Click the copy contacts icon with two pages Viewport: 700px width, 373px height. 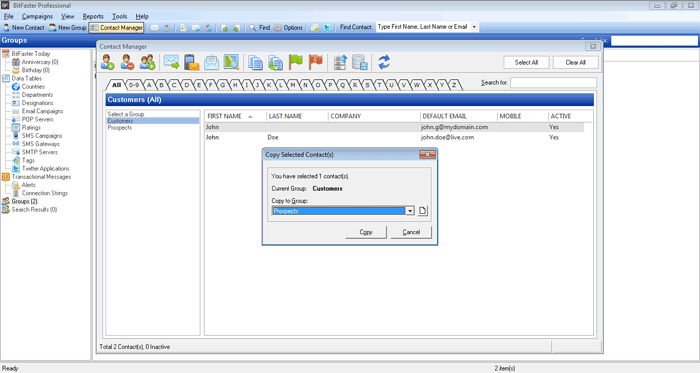point(255,62)
